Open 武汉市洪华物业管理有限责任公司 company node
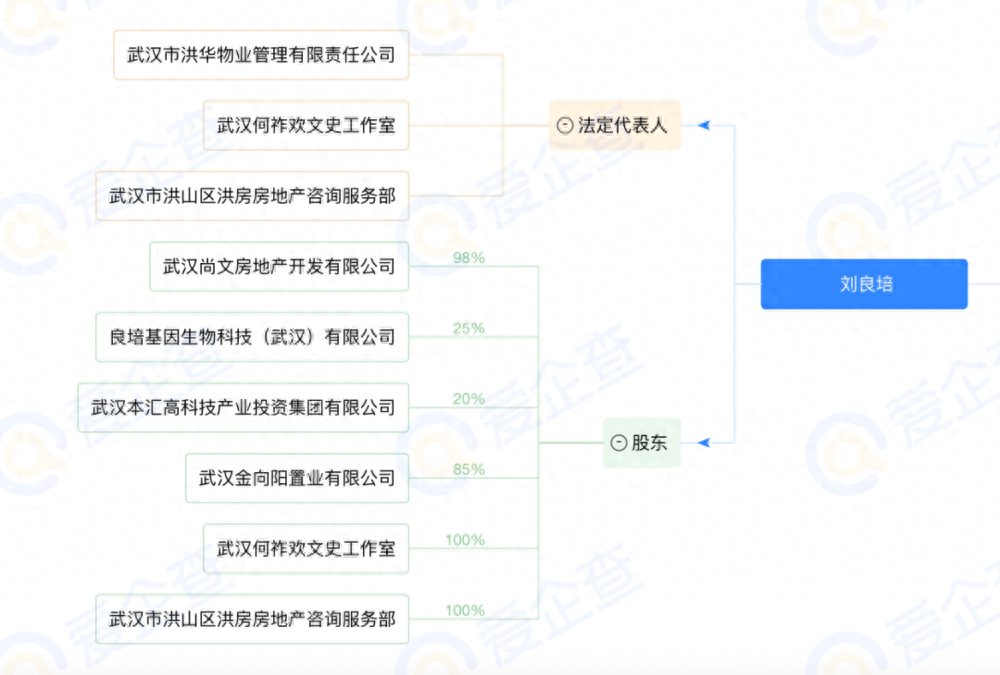Viewport: 1000px width, 675px height. (x=261, y=55)
